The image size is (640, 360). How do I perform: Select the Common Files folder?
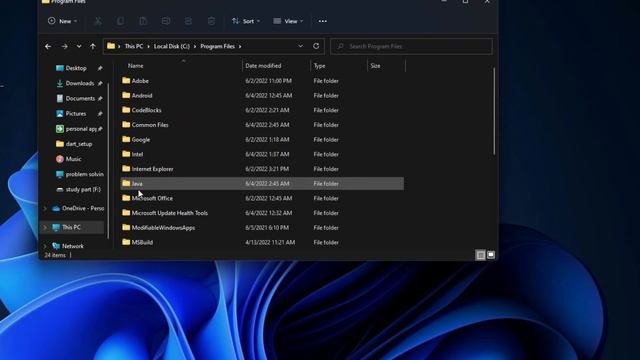click(262, 125)
